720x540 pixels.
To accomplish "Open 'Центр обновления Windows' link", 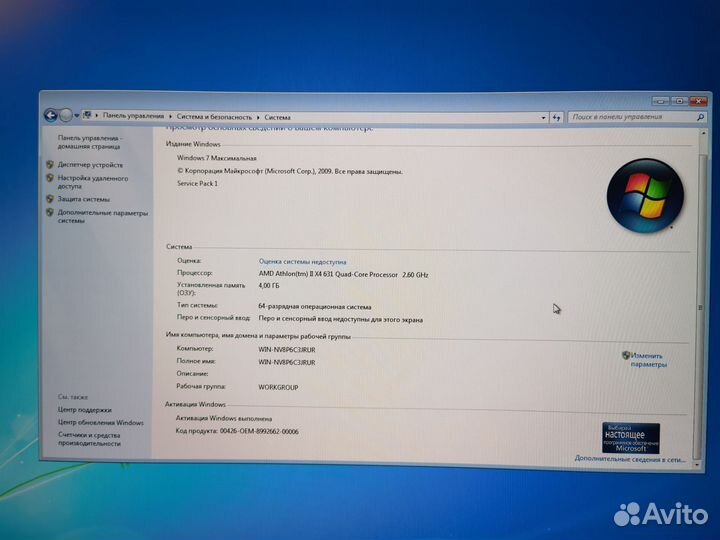I will pyautogui.click(x=101, y=422).
